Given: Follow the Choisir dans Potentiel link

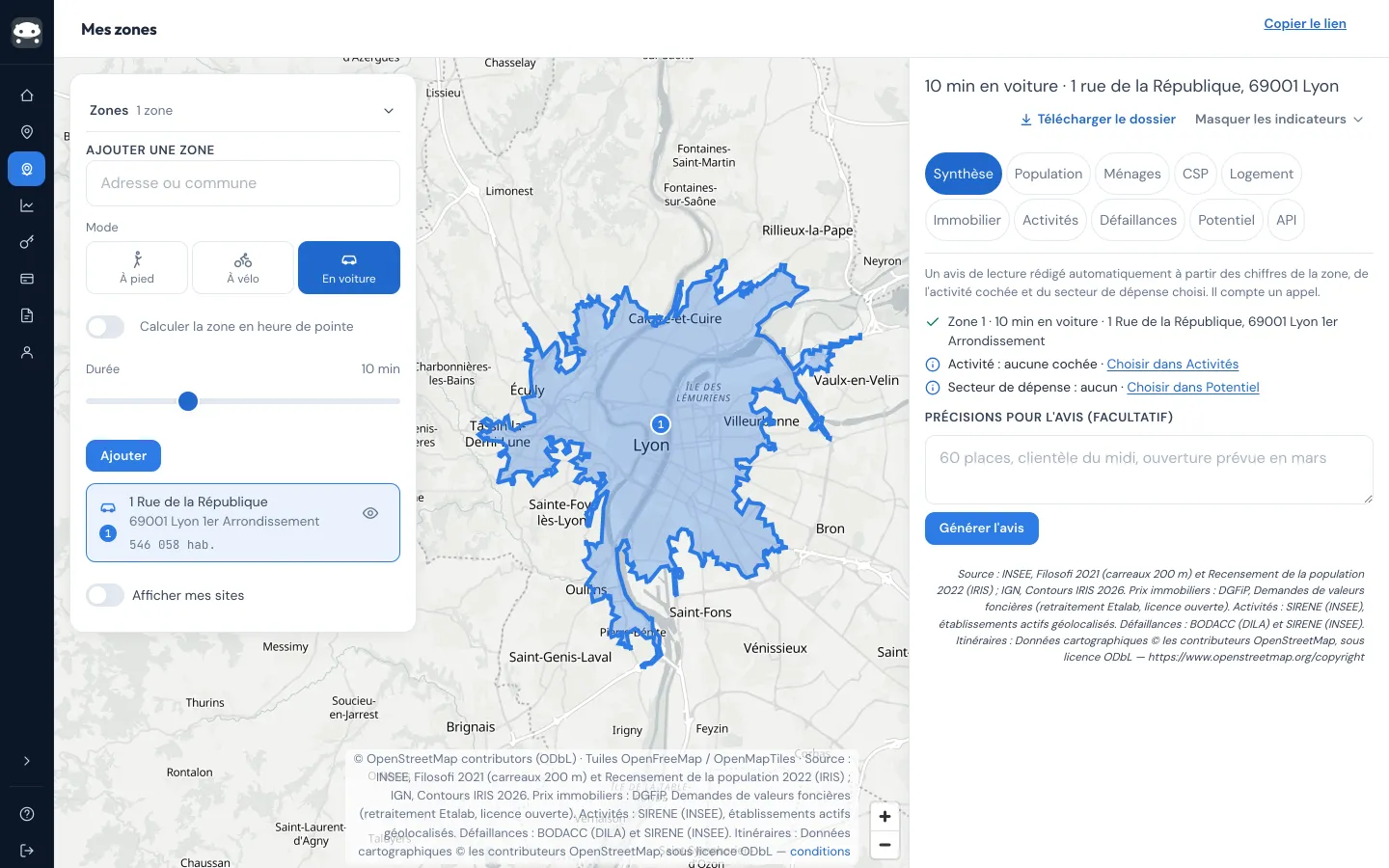Looking at the screenshot, I should (x=1193, y=388).
